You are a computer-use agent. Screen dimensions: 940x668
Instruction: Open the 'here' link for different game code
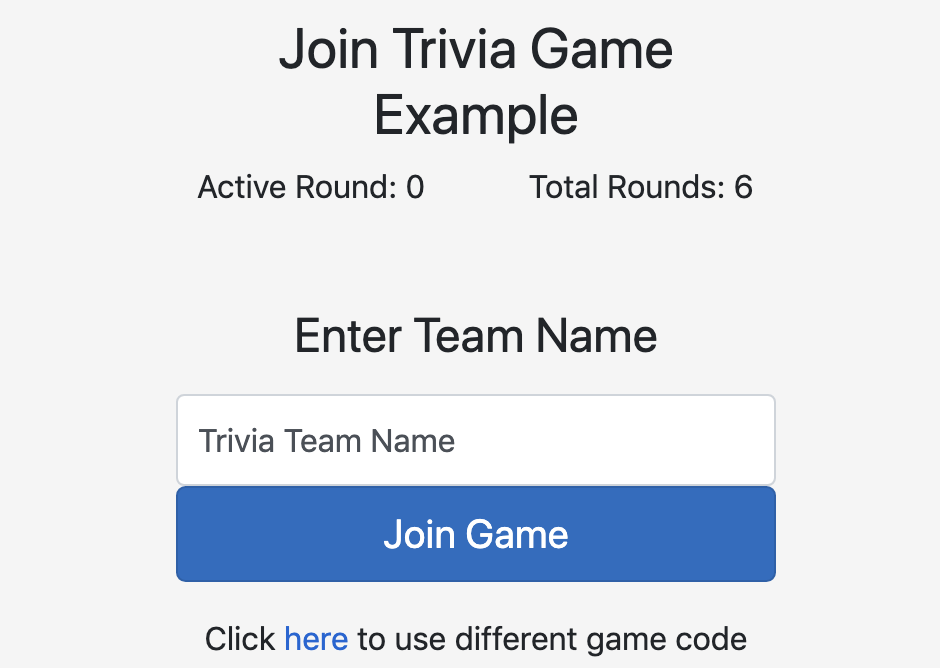click(316, 639)
